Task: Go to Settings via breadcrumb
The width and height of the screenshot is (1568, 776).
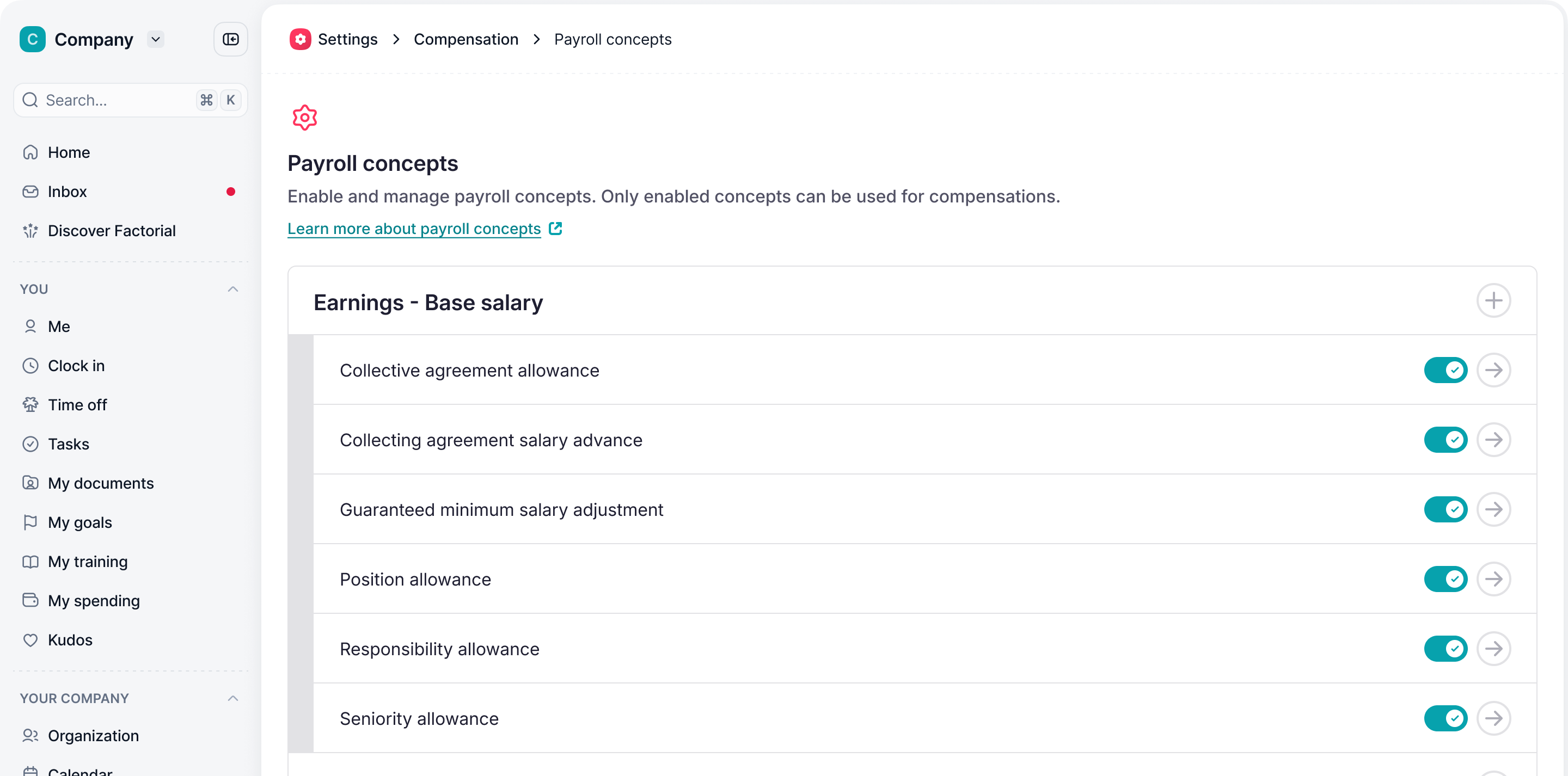Action: click(347, 39)
